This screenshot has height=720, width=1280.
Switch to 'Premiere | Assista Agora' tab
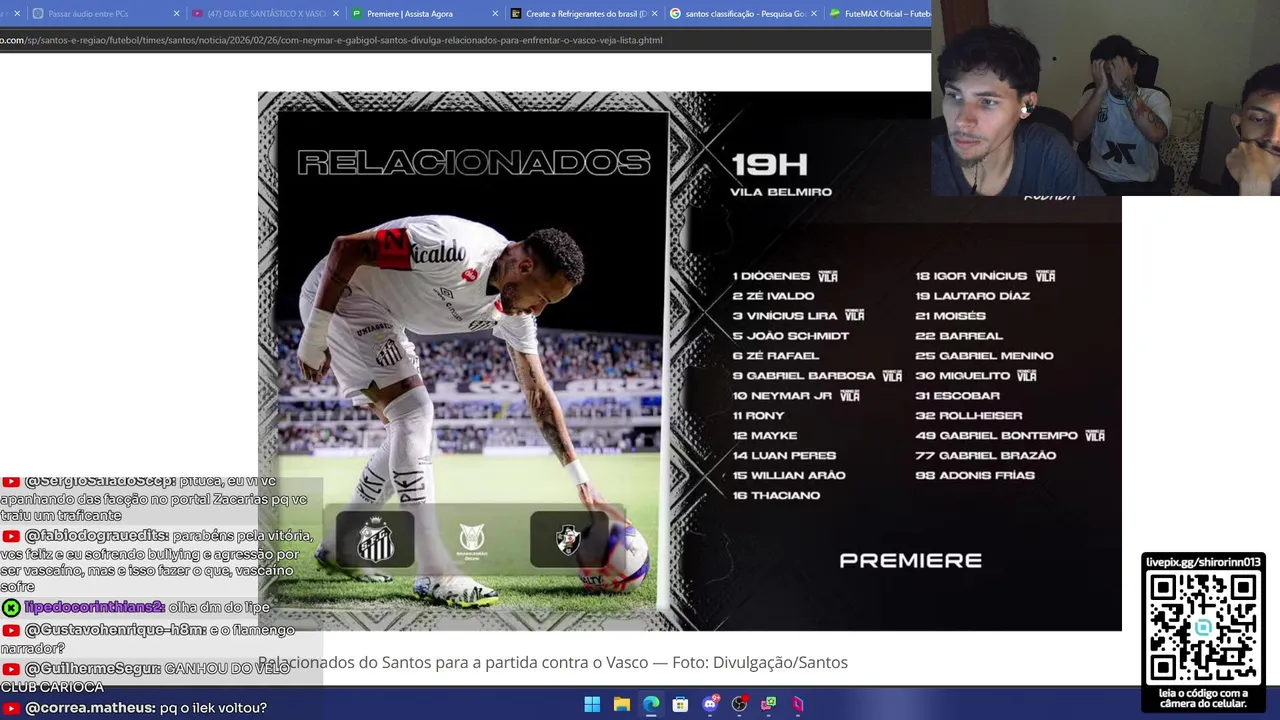(424, 14)
